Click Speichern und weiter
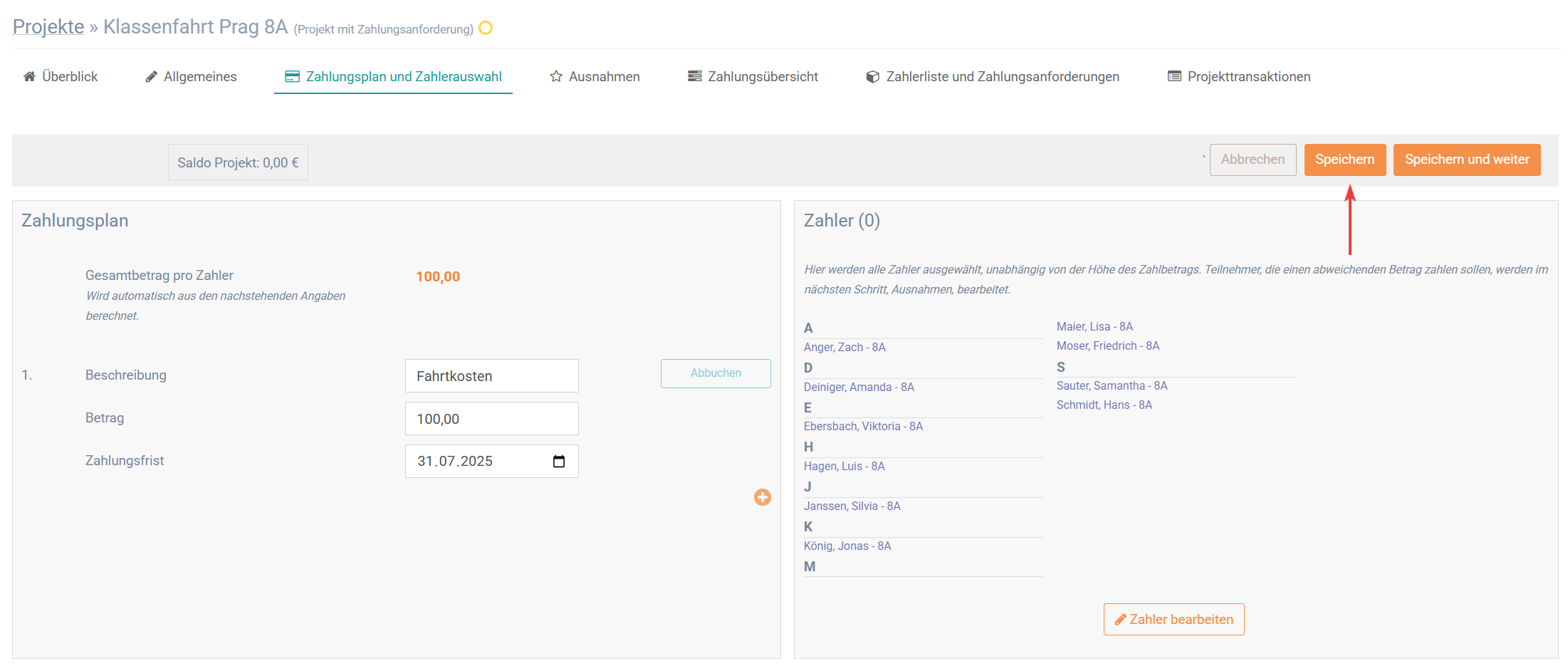The height and width of the screenshot is (671, 1568). coord(1467,160)
